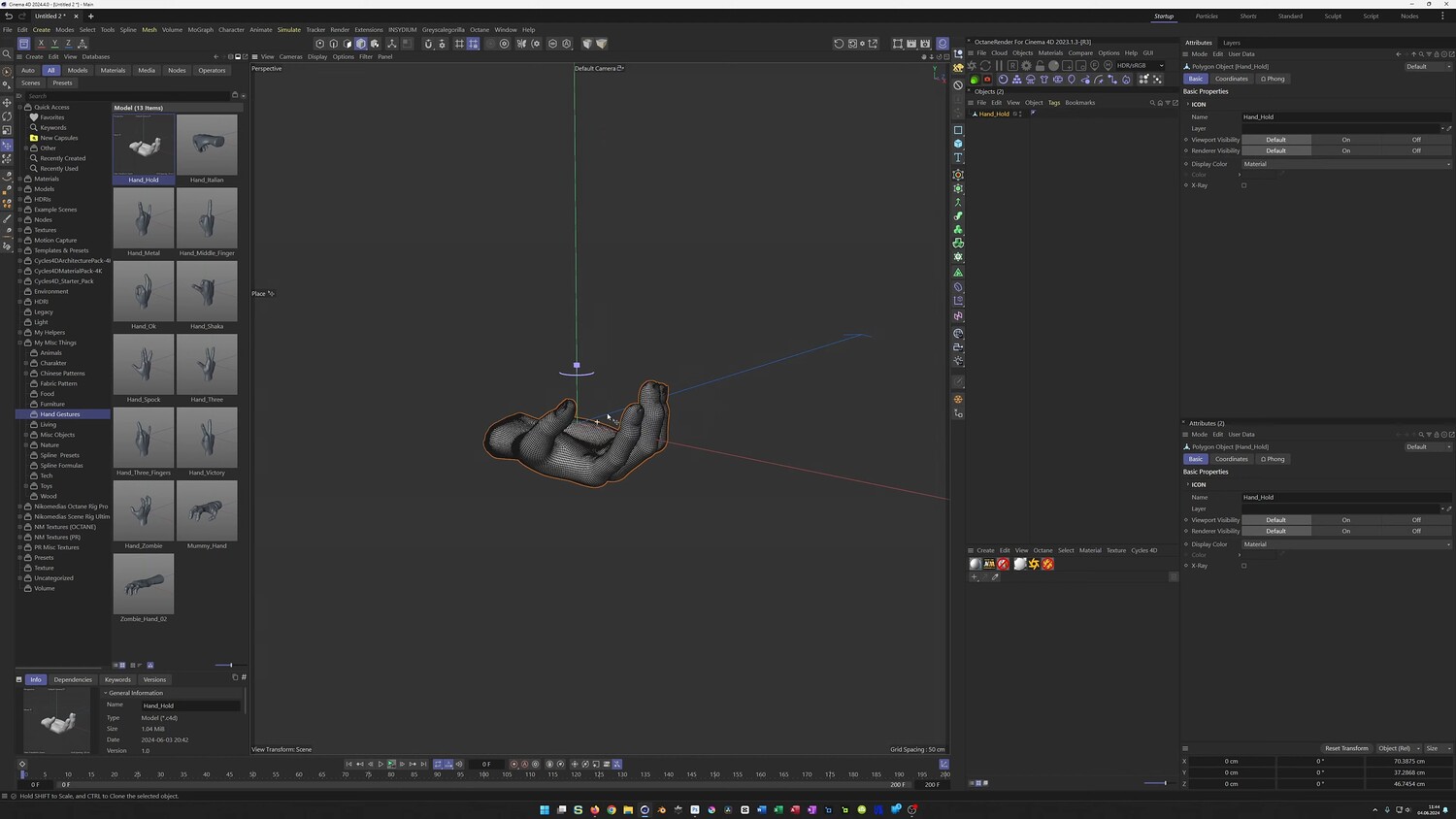Toggle the Y axis lock

tap(54, 44)
